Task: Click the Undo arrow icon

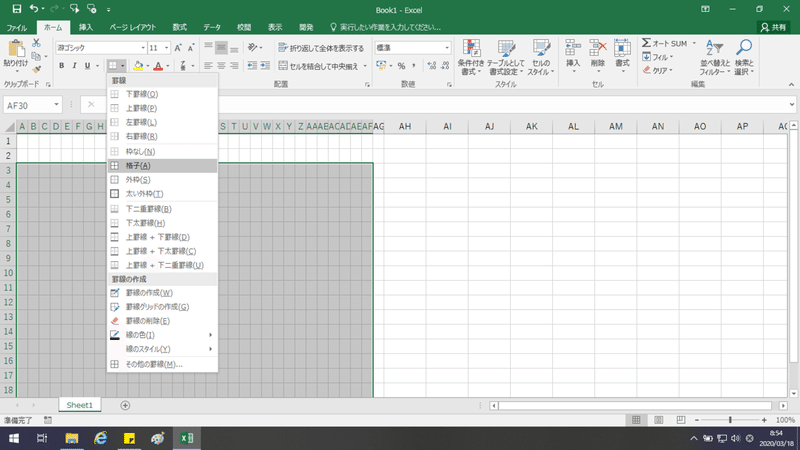Action: [x=34, y=9]
